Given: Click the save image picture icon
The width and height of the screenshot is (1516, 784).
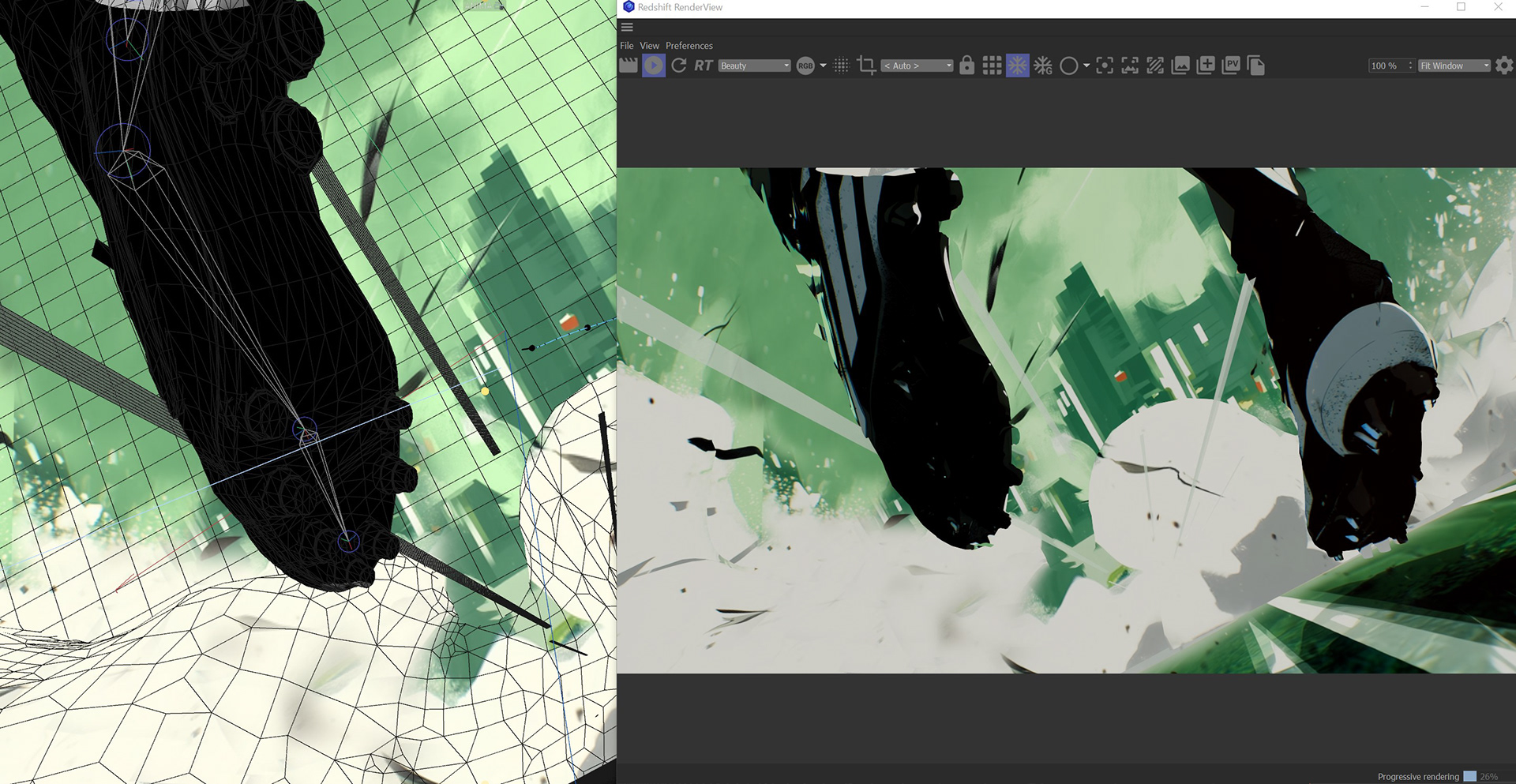Looking at the screenshot, I should (1180, 66).
